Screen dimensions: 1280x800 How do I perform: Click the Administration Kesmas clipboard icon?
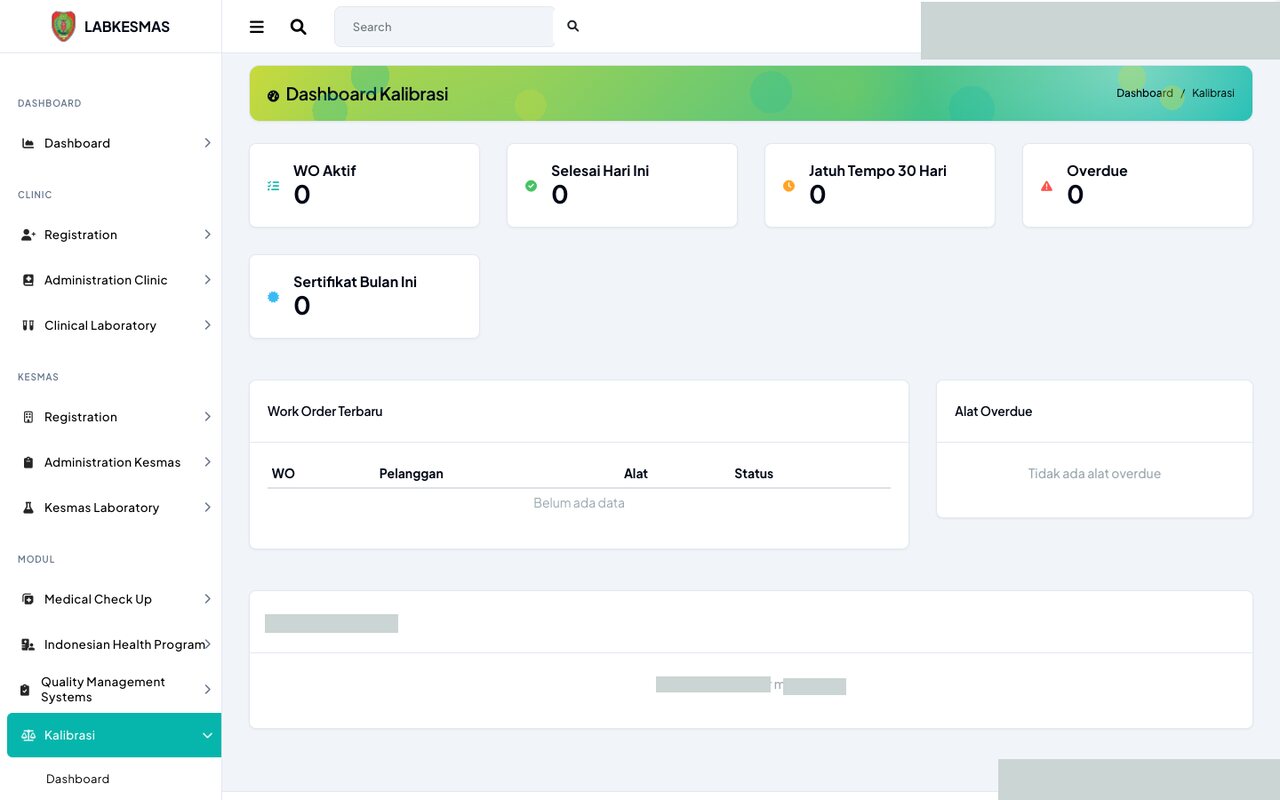pos(28,462)
